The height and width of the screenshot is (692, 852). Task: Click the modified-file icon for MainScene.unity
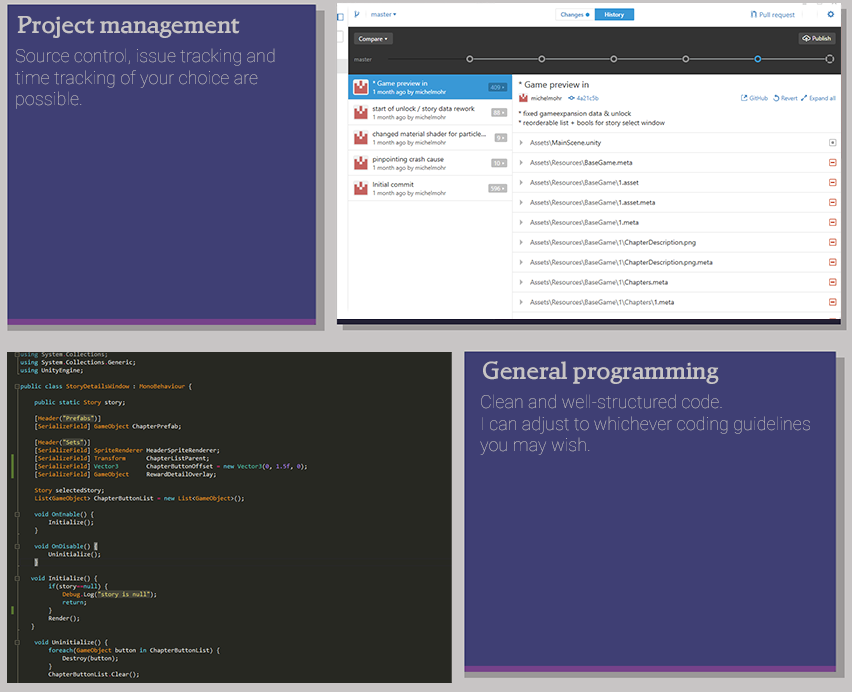[x=832, y=143]
